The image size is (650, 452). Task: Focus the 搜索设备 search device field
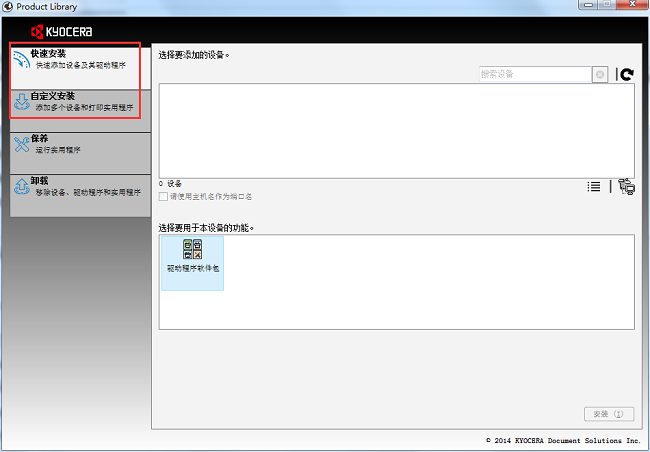[535, 74]
